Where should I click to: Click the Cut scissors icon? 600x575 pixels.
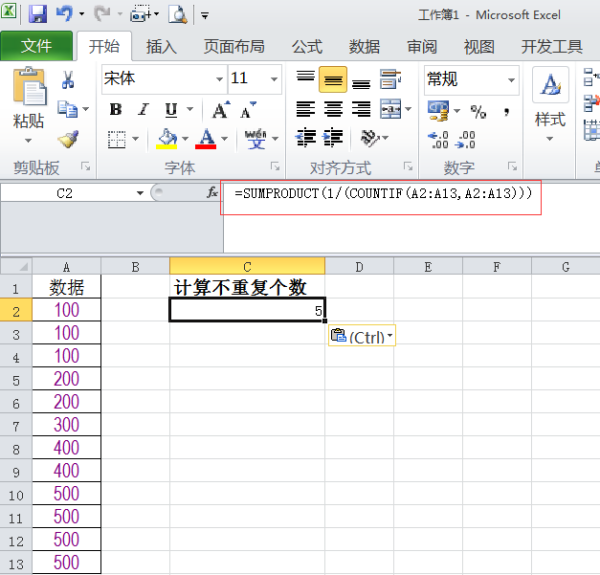(68, 80)
